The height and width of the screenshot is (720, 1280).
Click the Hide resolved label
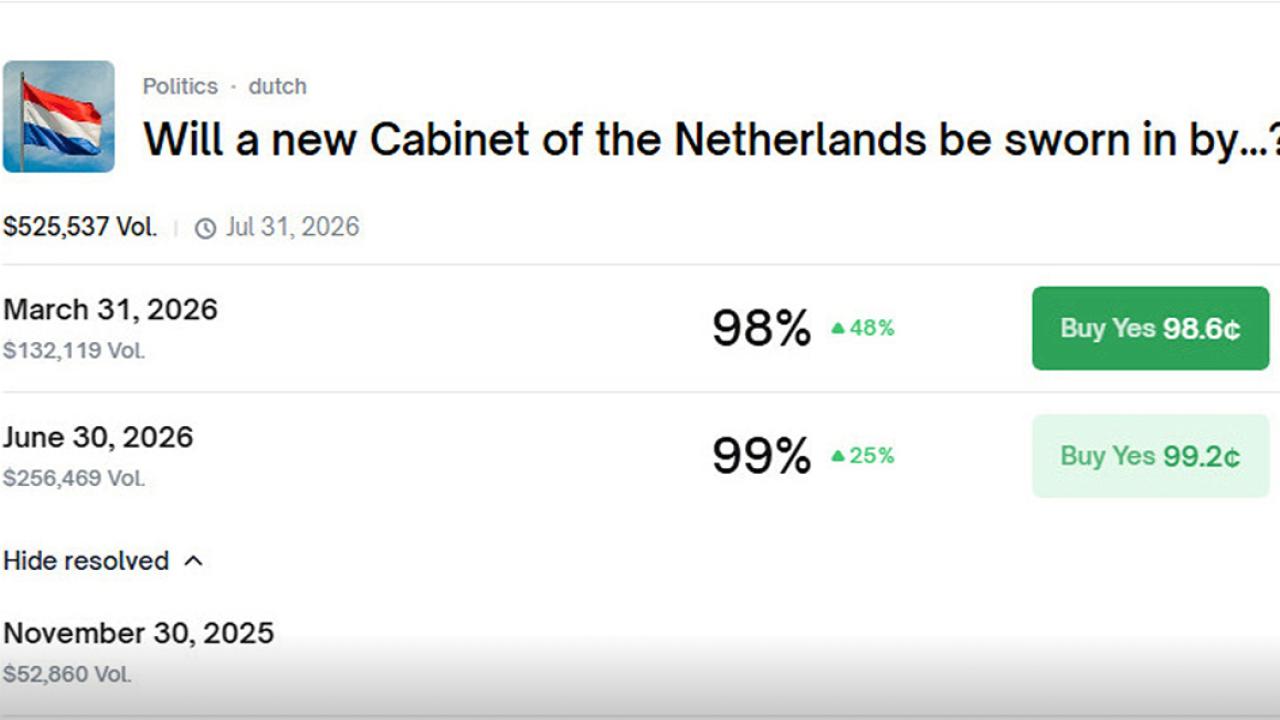click(x=86, y=561)
